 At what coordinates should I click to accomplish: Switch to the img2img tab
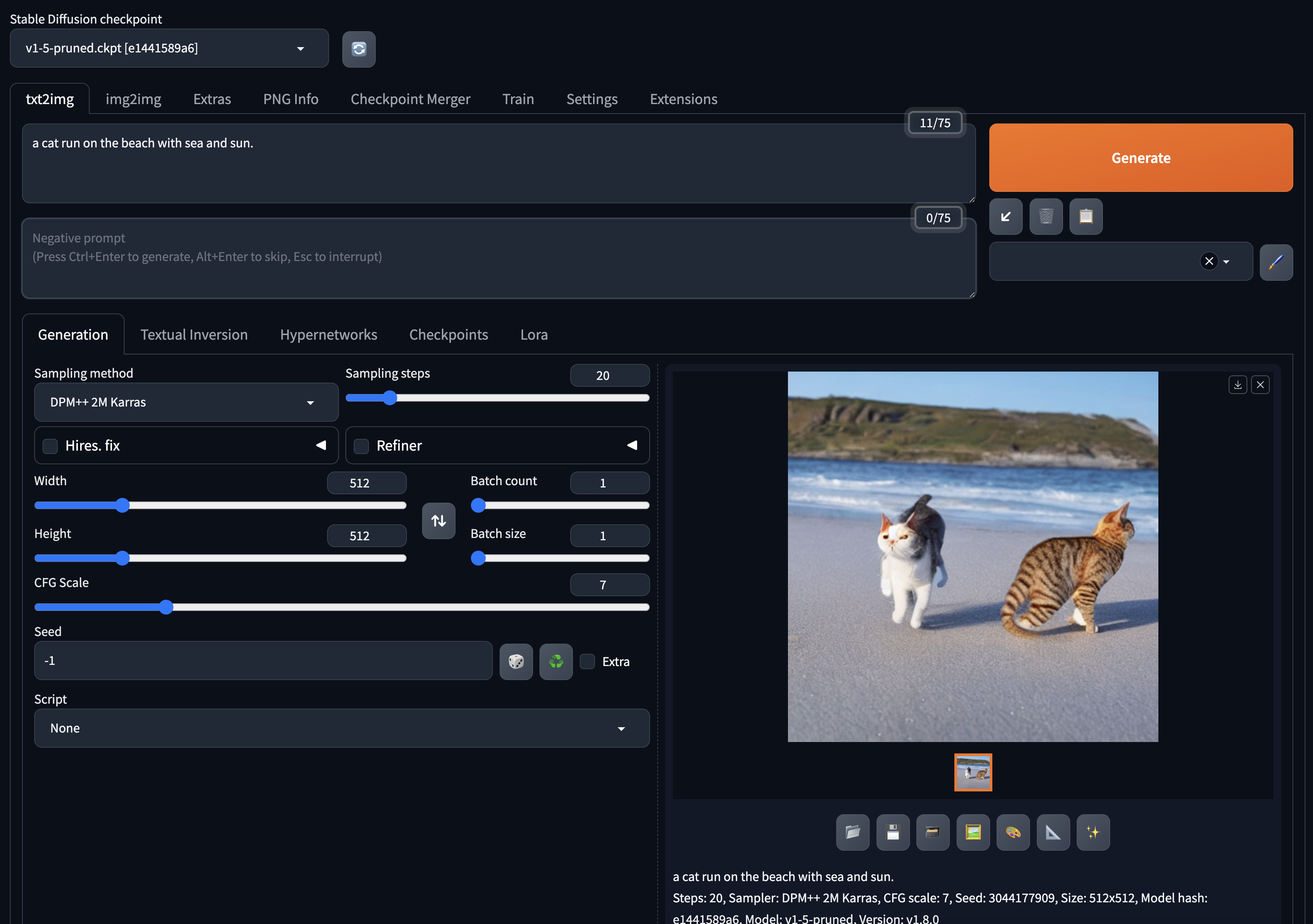[x=133, y=100]
